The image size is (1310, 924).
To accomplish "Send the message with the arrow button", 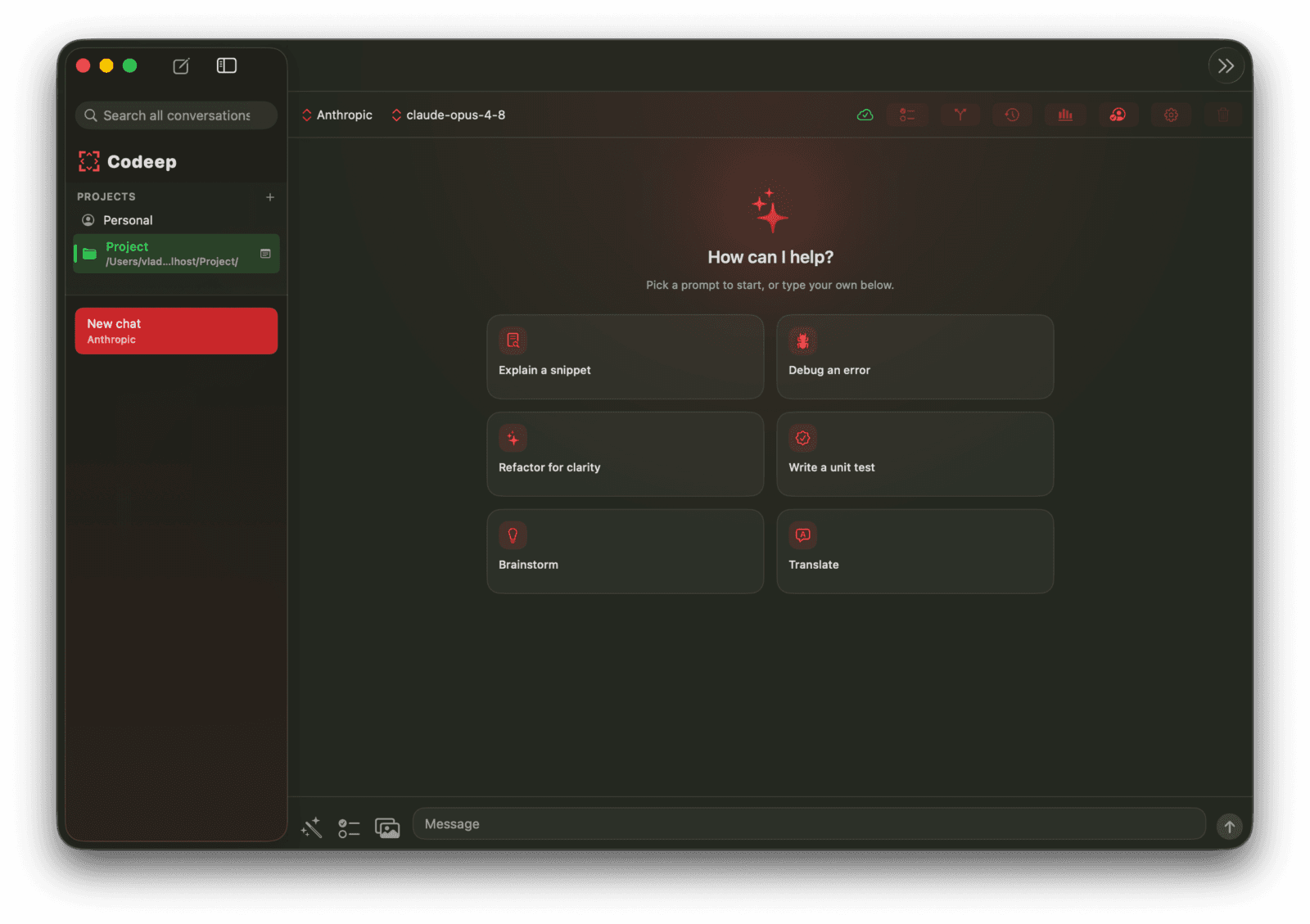I will pyautogui.click(x=1229, y=827).
